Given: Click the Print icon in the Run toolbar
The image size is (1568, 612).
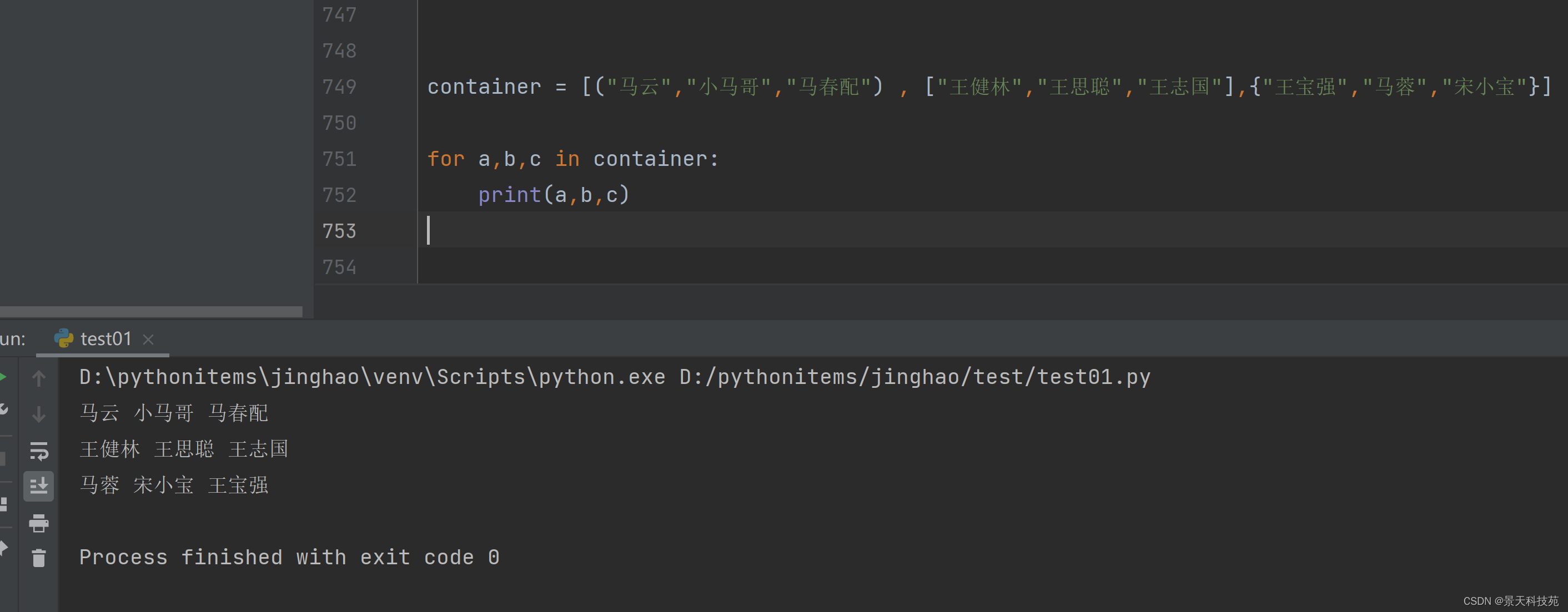Looking at the screenshot, I should pyautogui.click(x=38, y=523).
